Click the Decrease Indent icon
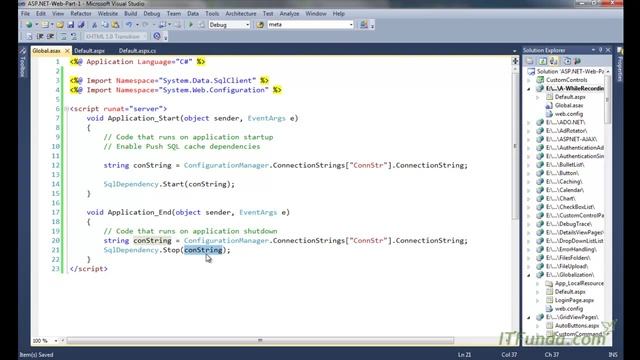The image size is (640, 360). click(40, 36)
